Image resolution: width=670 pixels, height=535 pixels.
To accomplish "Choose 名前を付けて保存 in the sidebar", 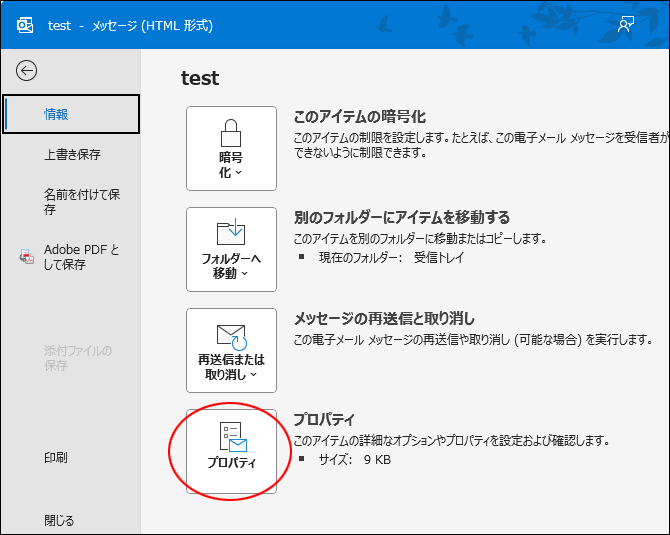I will pos(82,202).
